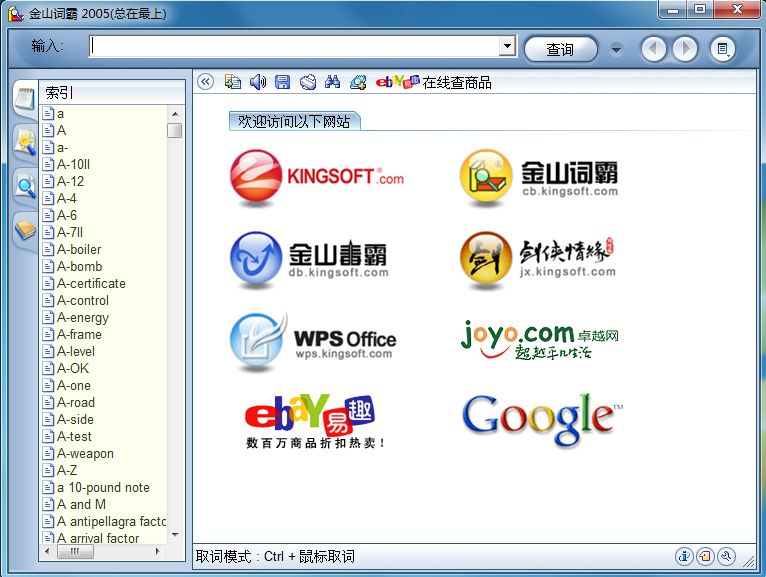The width and height of the screenshot is (766, 577).
Task: Click the note icon in status bar
Action: tap(705, 556)
